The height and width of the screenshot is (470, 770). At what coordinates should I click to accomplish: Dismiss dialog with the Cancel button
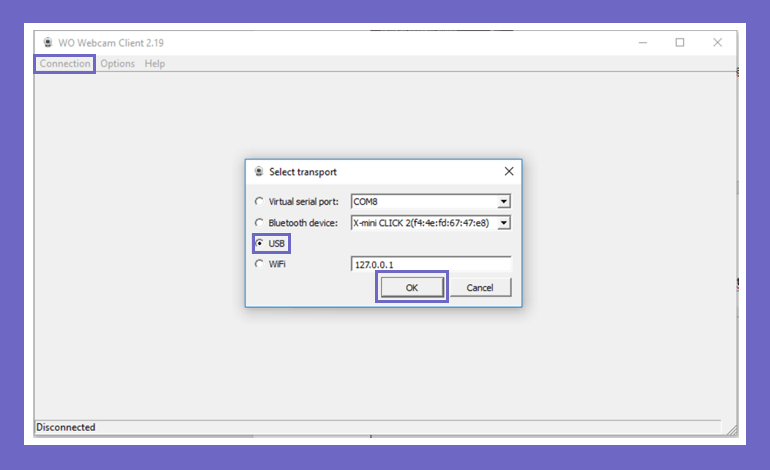pyautogui.click(x=480, y=287)
